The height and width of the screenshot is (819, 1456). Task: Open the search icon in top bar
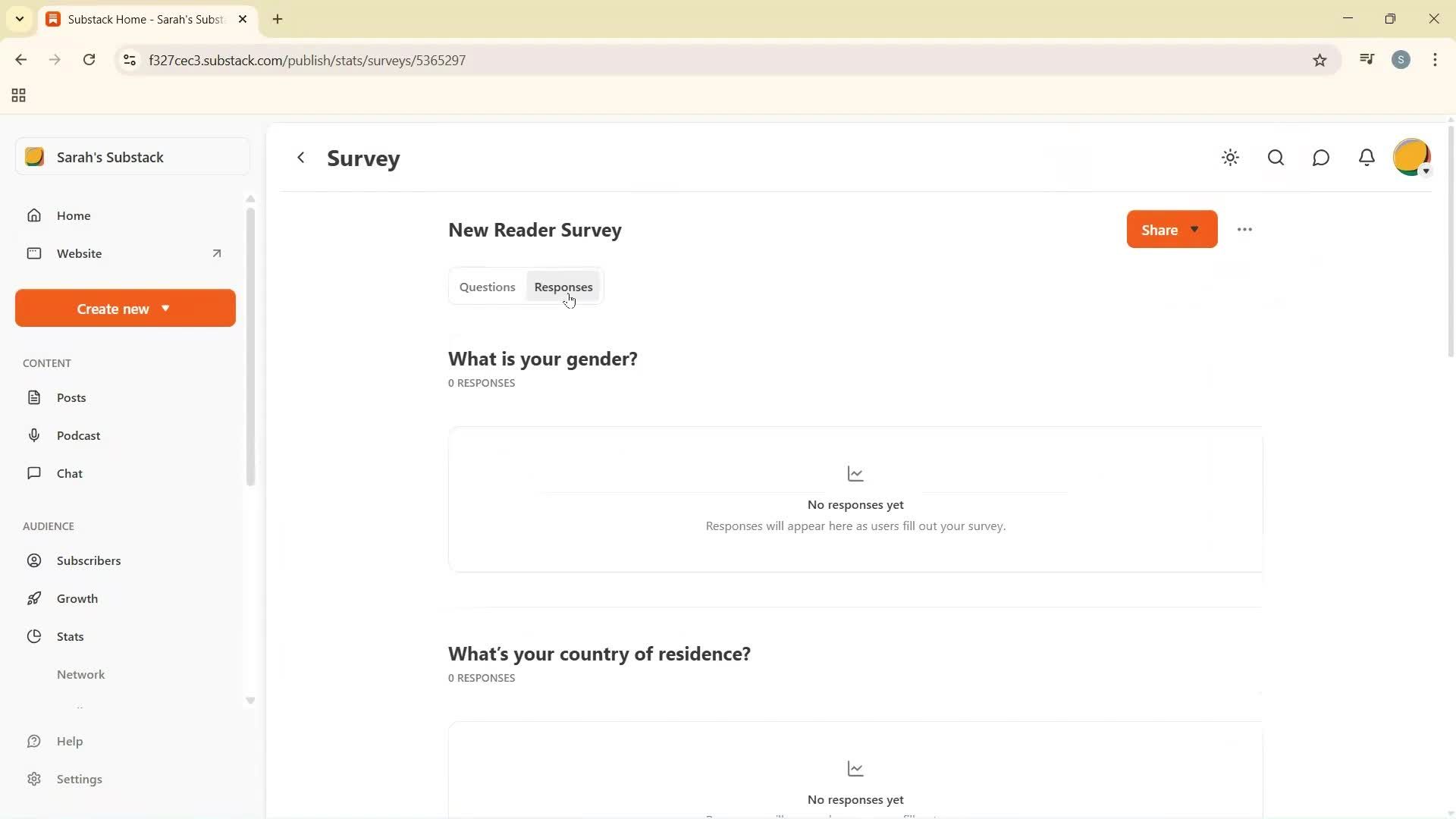point(1276,158)
